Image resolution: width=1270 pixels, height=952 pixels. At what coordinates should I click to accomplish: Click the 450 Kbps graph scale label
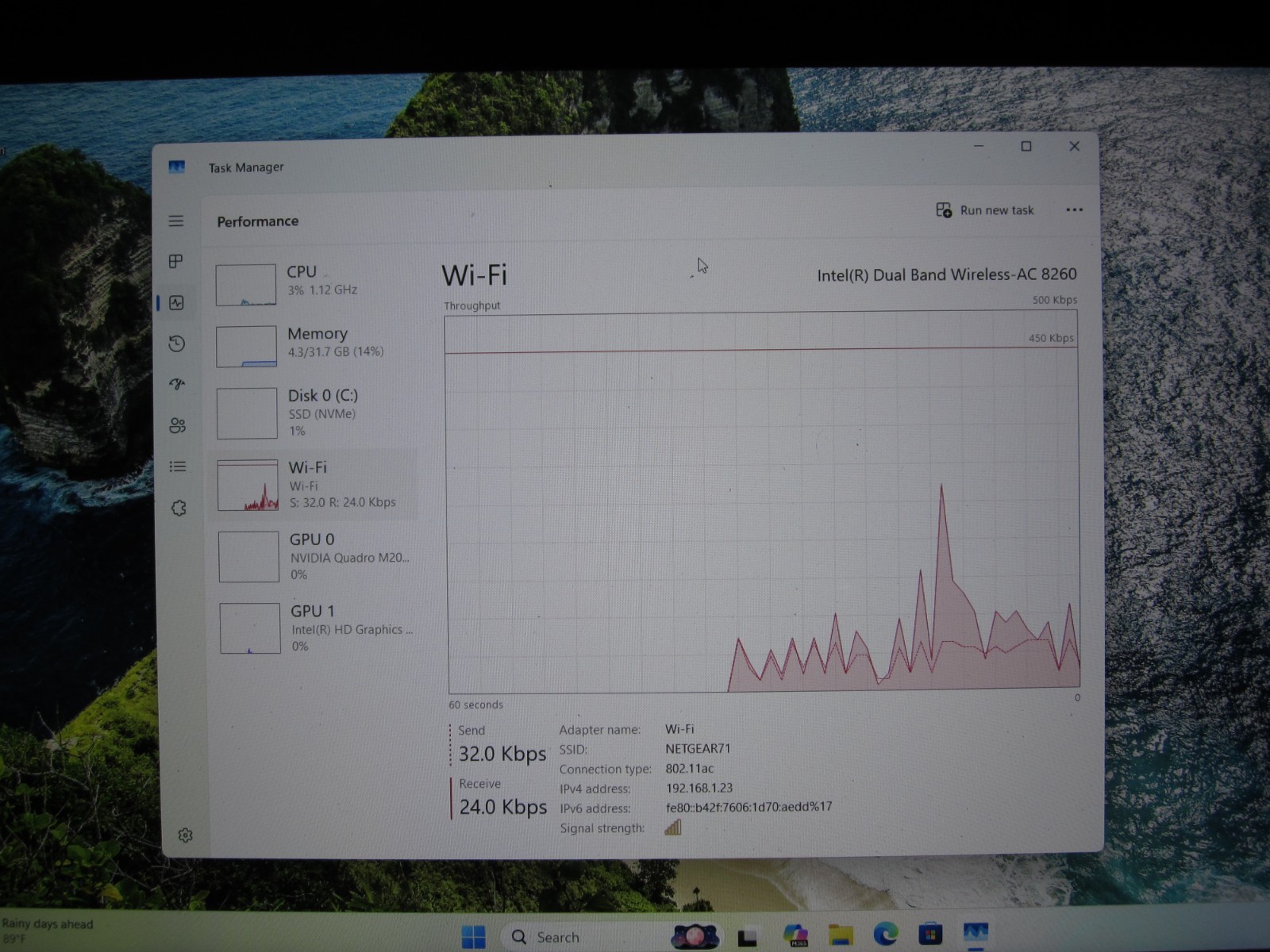[x=1051, y=338]
